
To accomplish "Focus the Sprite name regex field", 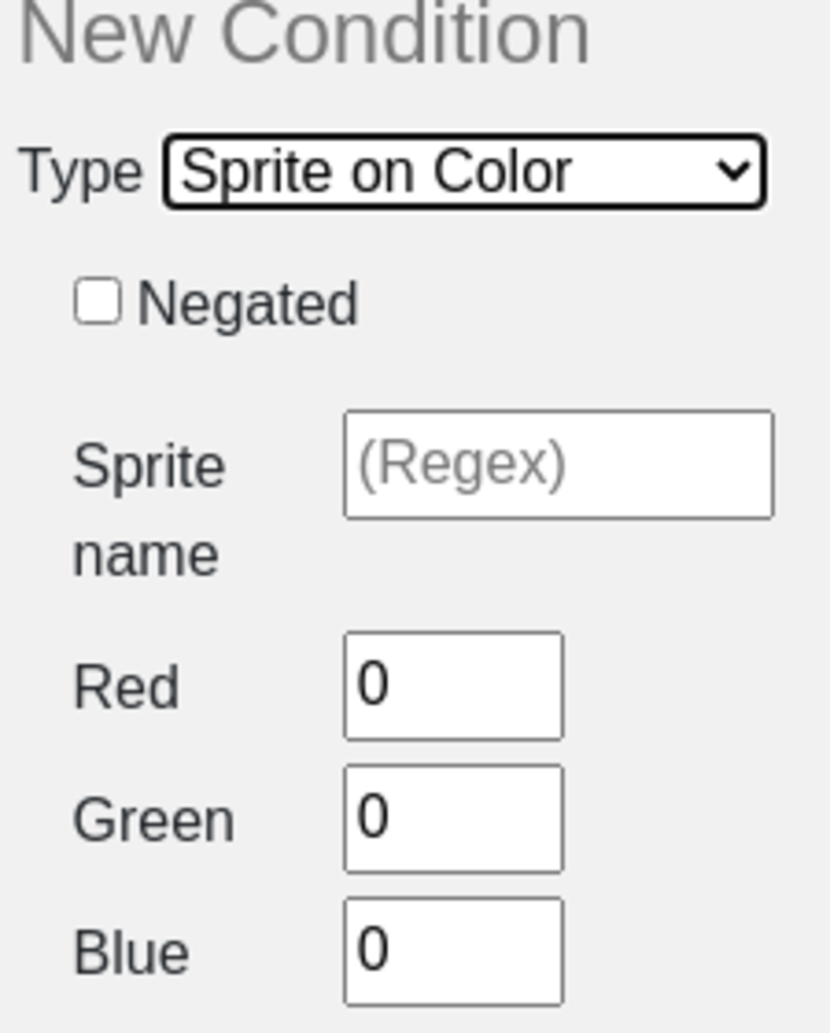I will 558,465.
